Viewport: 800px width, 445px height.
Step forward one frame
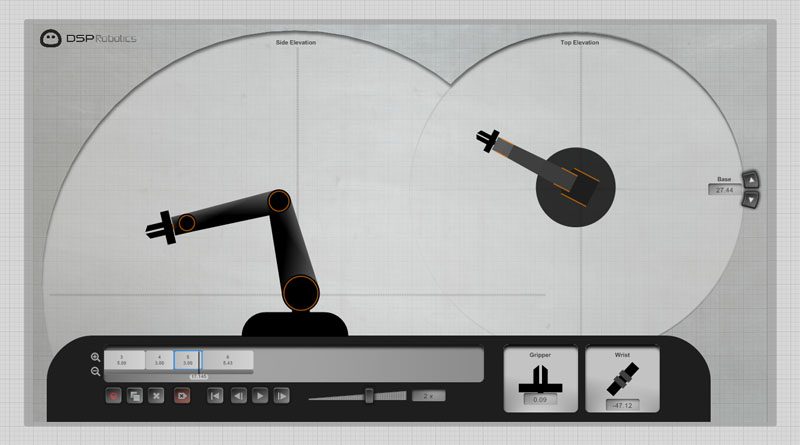[x=282, y=396]
